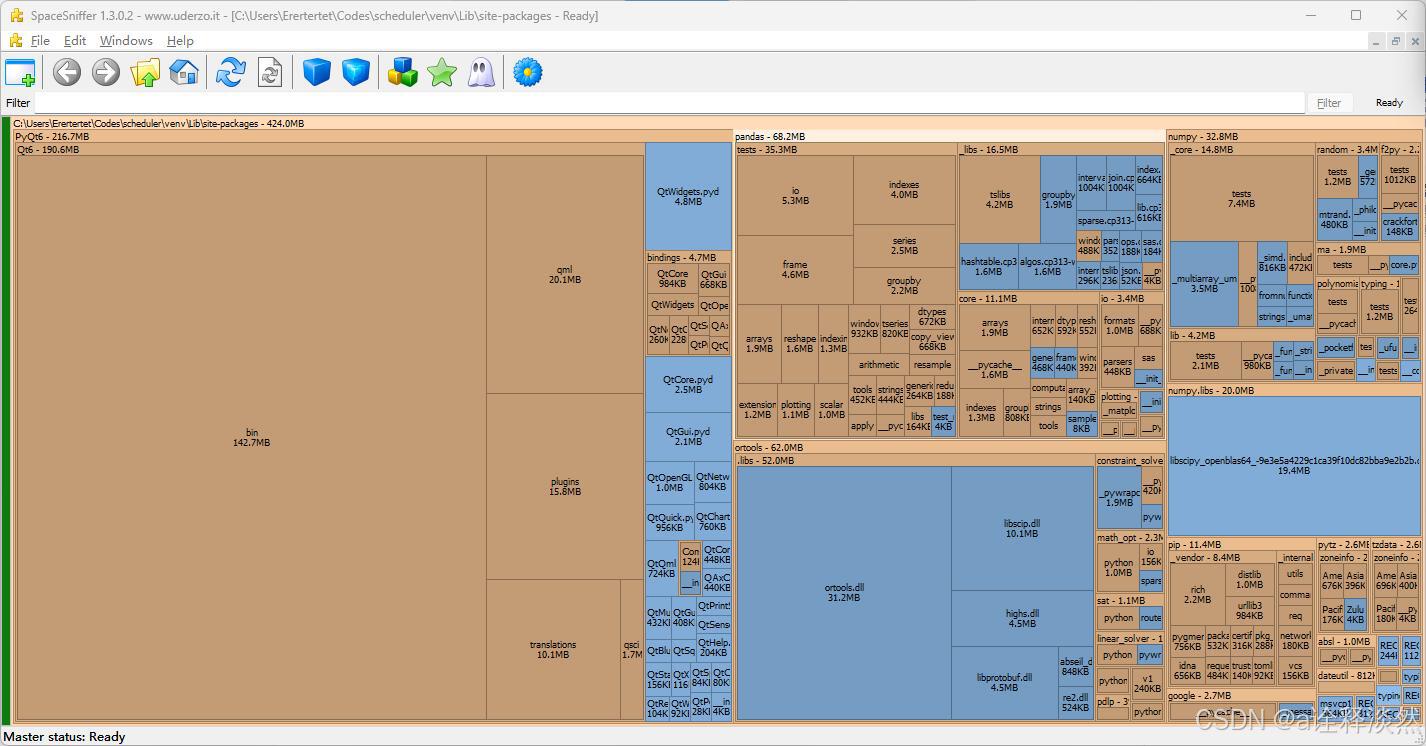Viewport: 1426px width, 746px height.
Task: Select the plugins 15.8MB block
Action: (x=565, y=486)
